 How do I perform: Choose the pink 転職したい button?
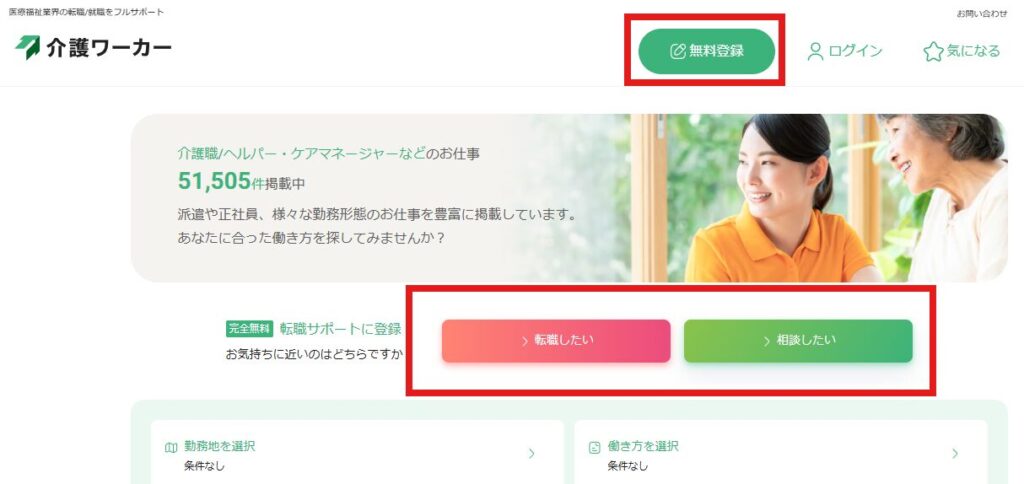click(556, 341)
